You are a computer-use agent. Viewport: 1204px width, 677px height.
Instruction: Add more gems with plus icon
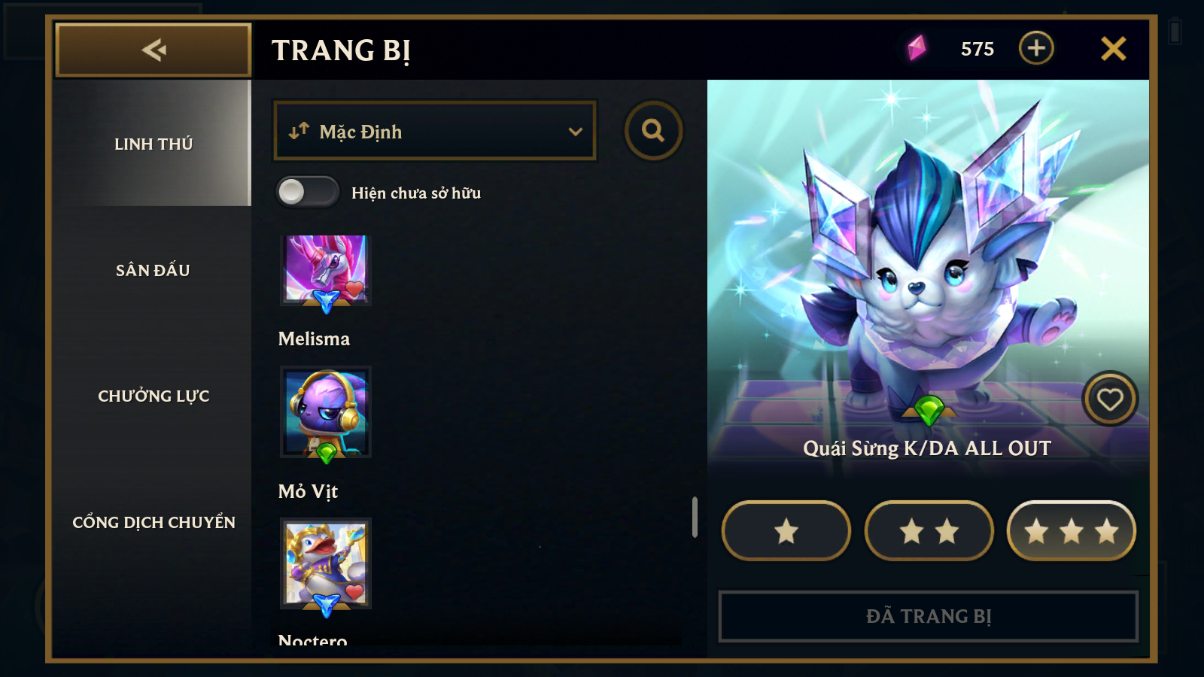click(1036, 48)
